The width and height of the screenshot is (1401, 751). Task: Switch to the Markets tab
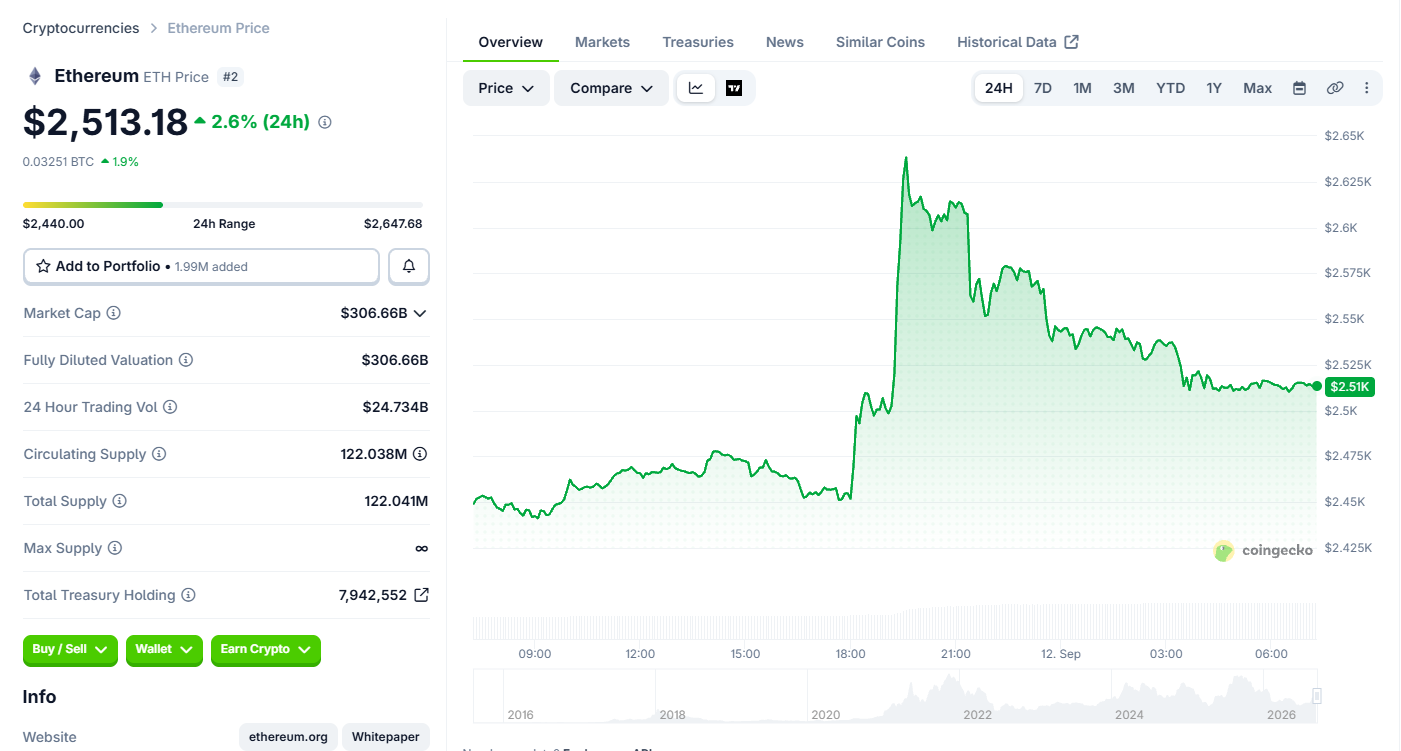[602, 42]
